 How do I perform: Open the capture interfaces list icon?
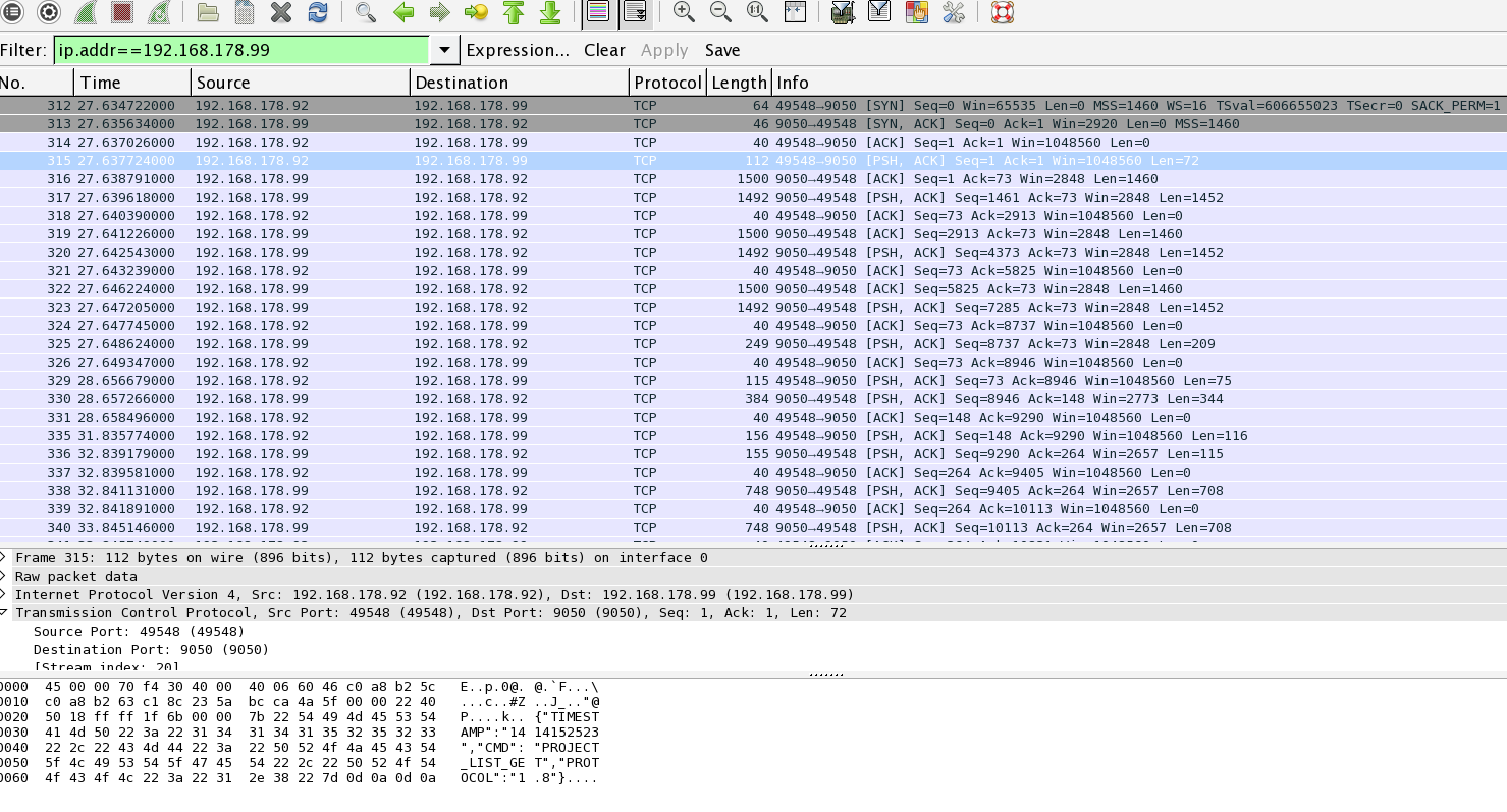[12, 12]
